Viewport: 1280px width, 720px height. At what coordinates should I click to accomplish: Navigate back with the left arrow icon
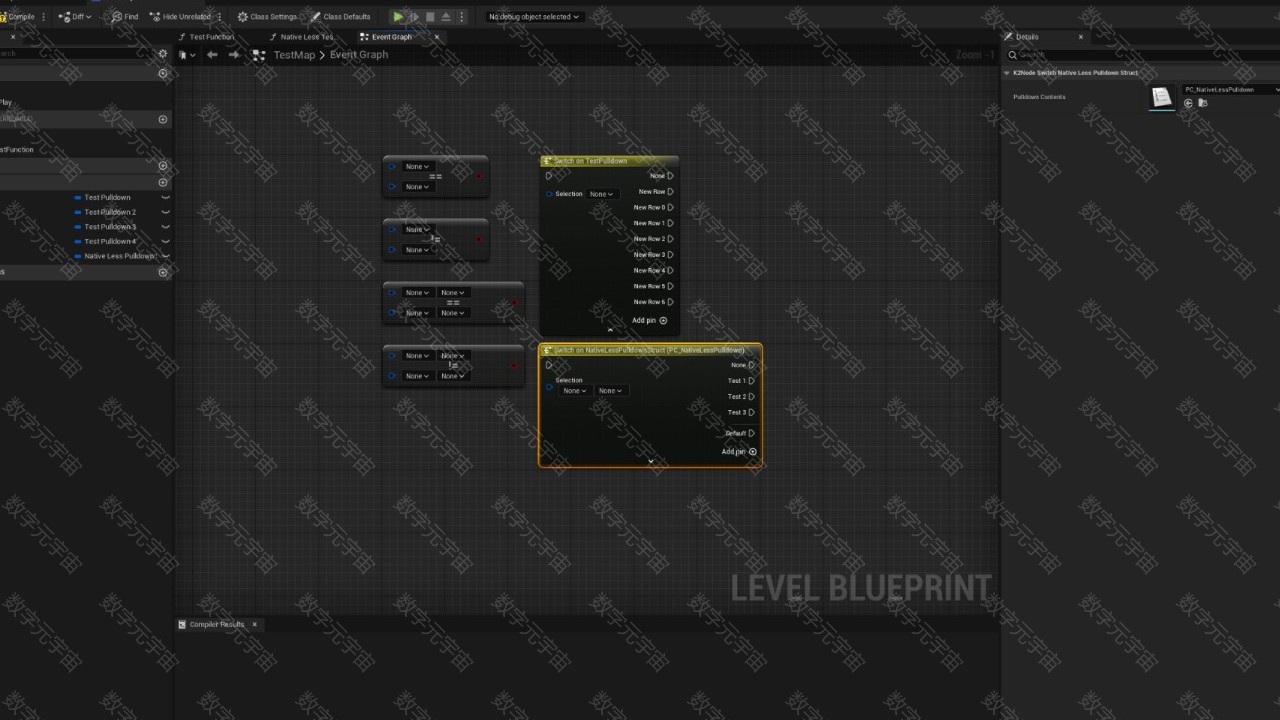pos(212,55)
